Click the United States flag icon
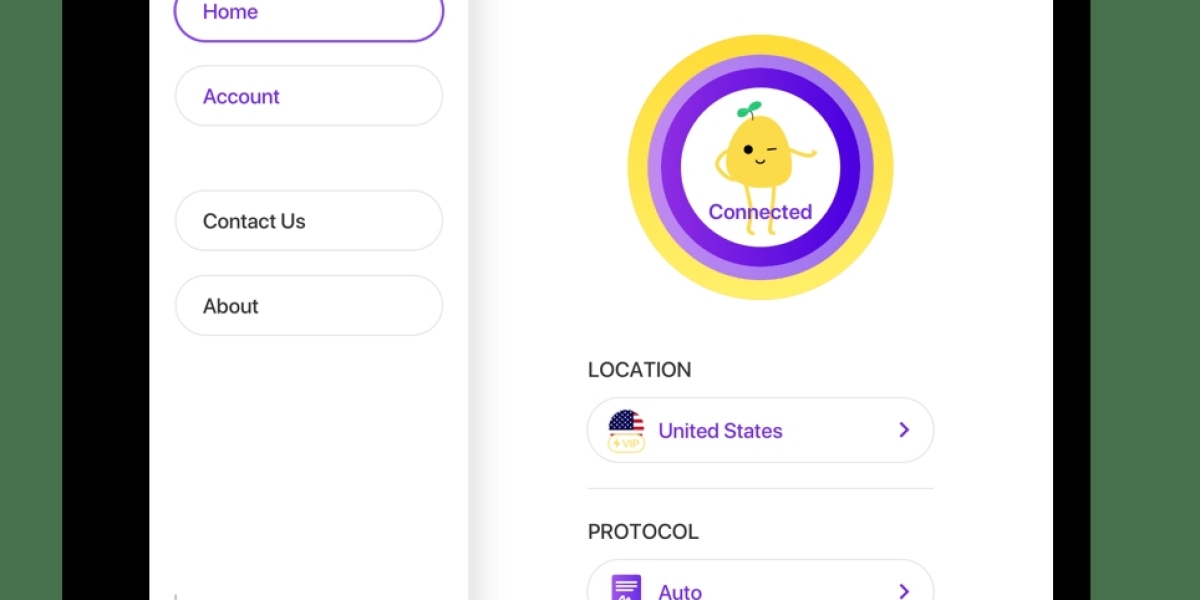Viewport: 1200px width, 600px height. [x=626, y=421]
